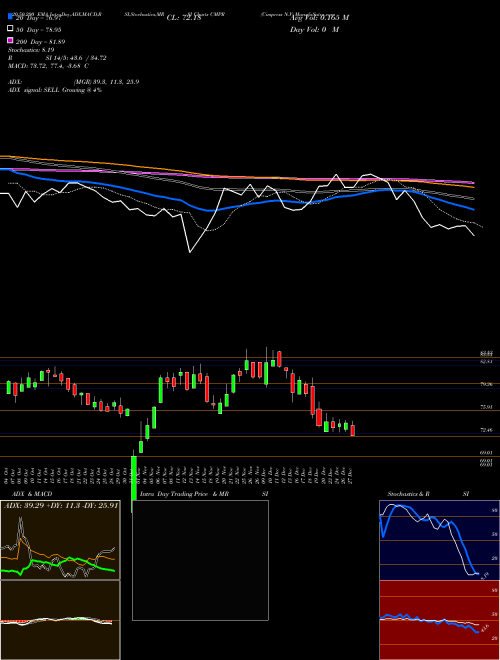The width and height of the screenshot is (500, 660).
Task: Click the 72.46 price axis label
Action: coord(486,430)
